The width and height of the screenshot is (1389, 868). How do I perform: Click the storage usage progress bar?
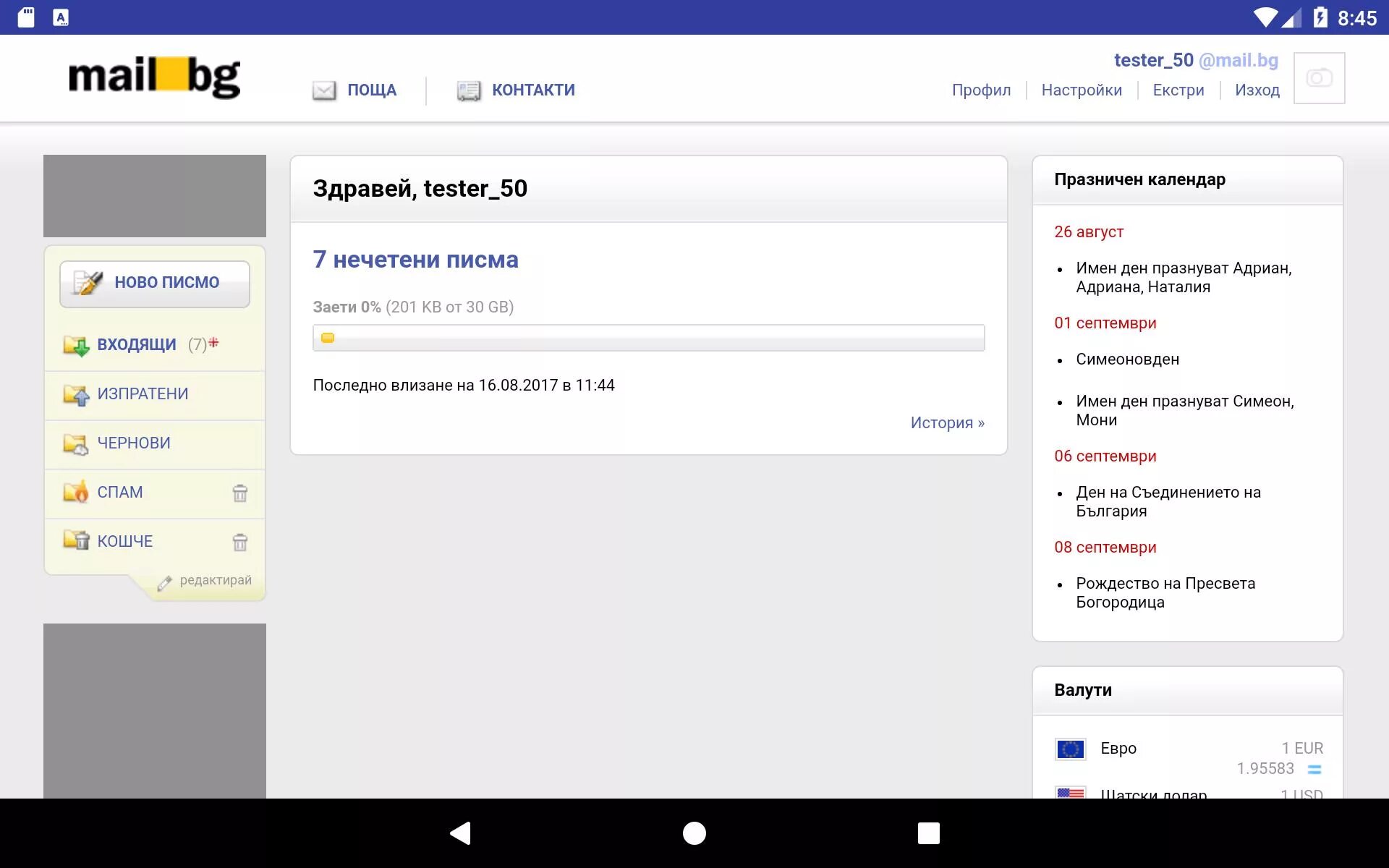[648, 338]
